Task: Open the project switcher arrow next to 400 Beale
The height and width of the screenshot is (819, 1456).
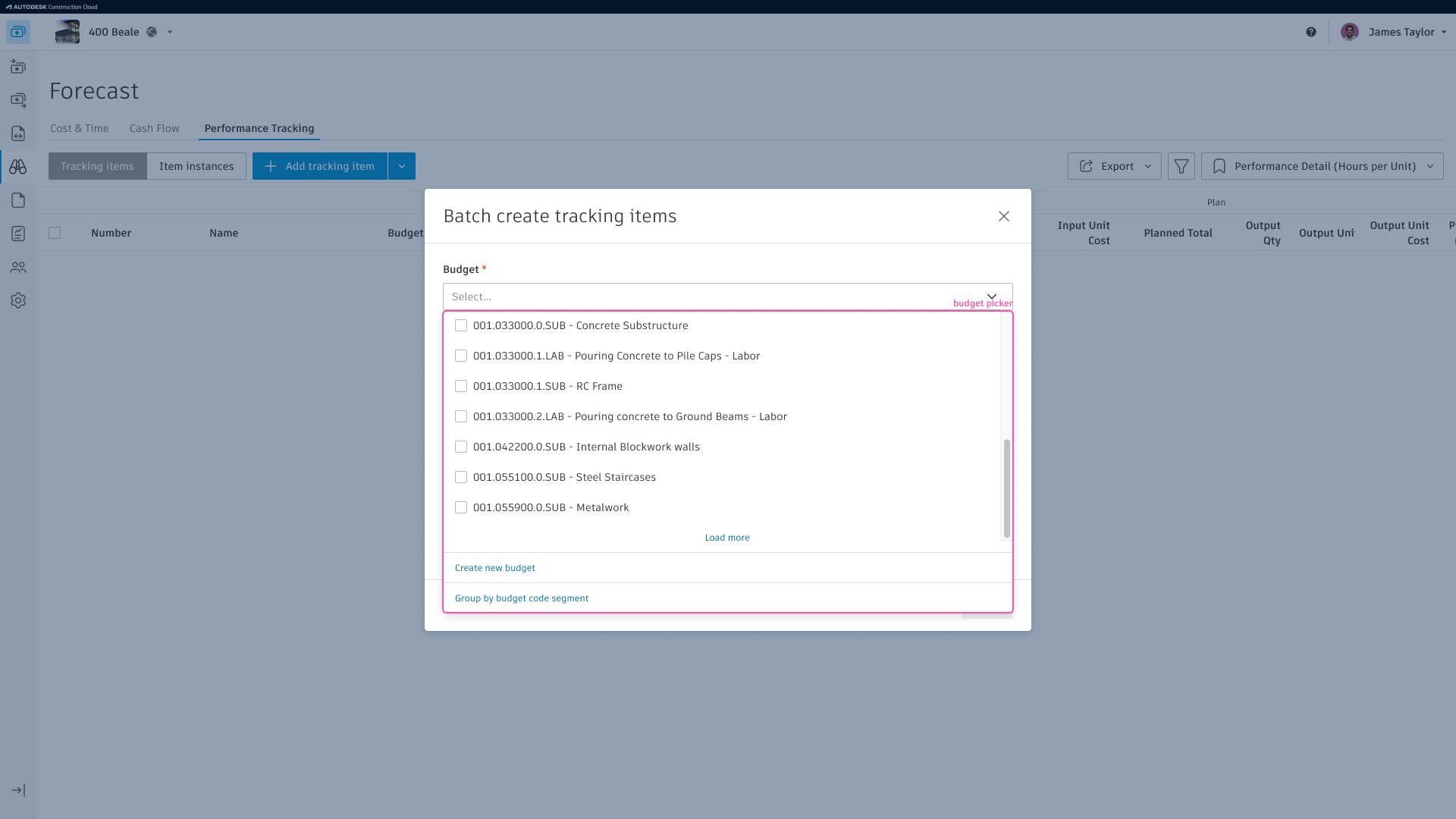Action: 170,32
